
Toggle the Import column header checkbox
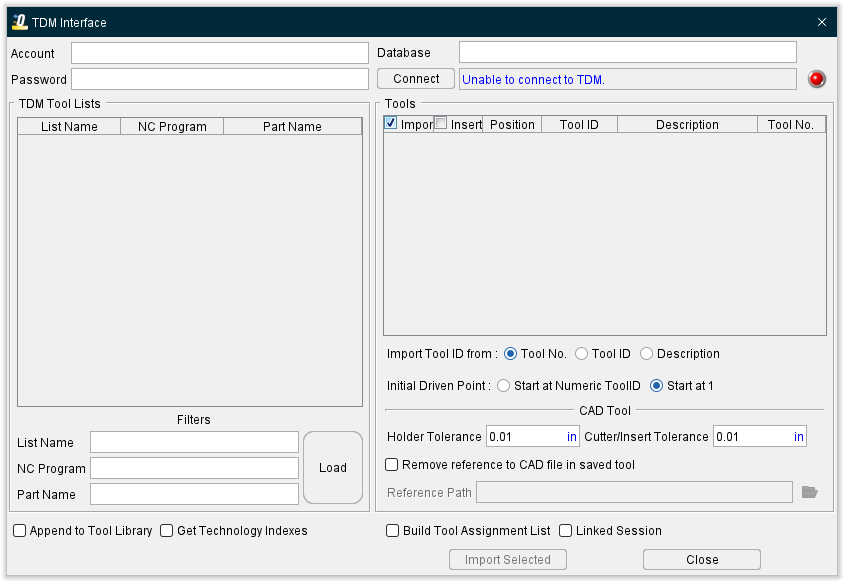[391, 123]
